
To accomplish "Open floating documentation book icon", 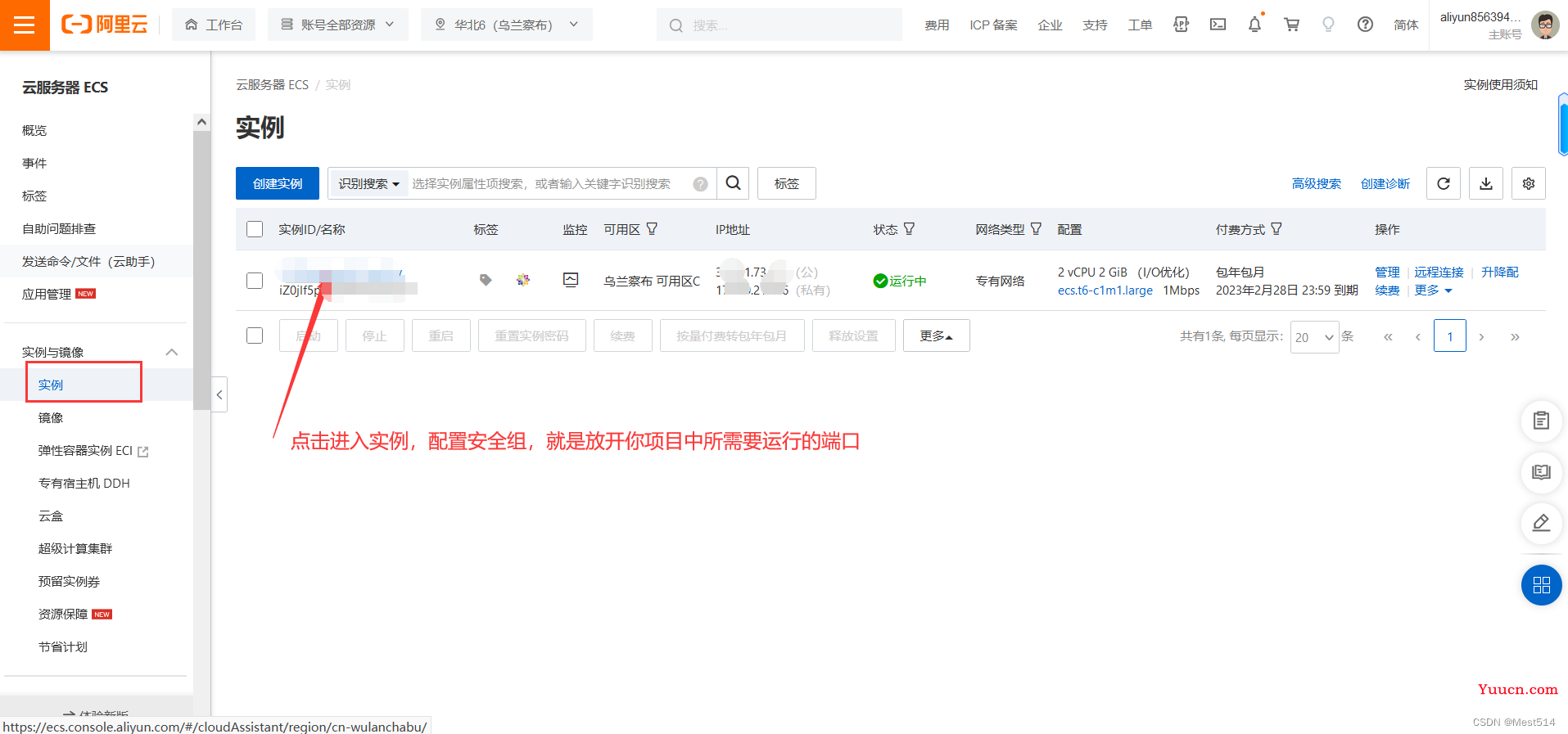I will pyautogui.click(x=1541, y=472).
